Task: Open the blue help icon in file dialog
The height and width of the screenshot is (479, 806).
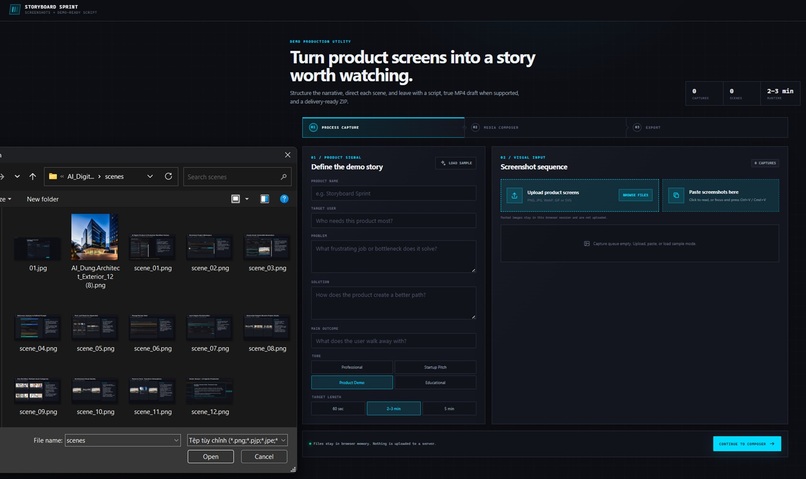Action: pyautogui.click(x=284, y=199)
